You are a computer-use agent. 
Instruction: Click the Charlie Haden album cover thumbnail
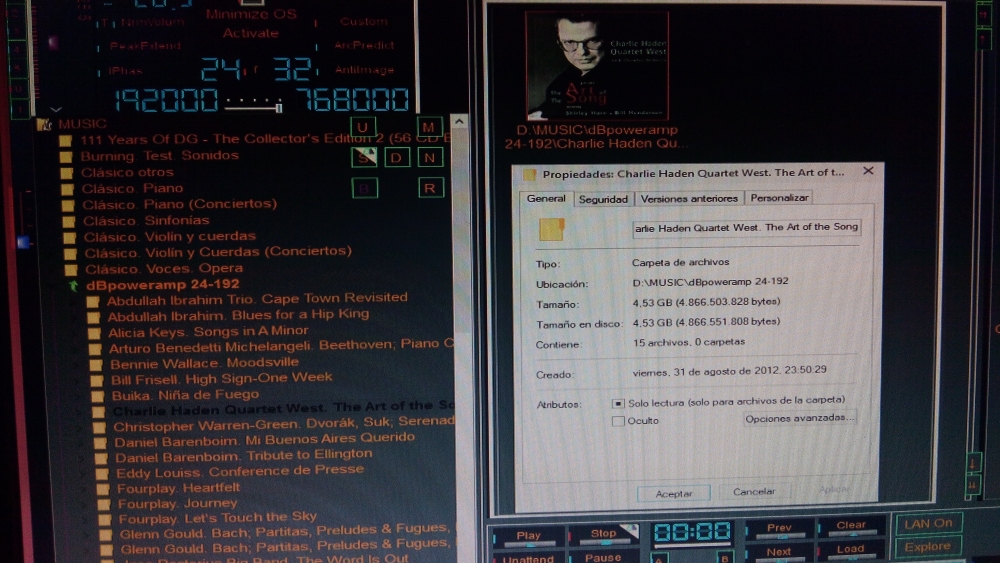point(597,64)
